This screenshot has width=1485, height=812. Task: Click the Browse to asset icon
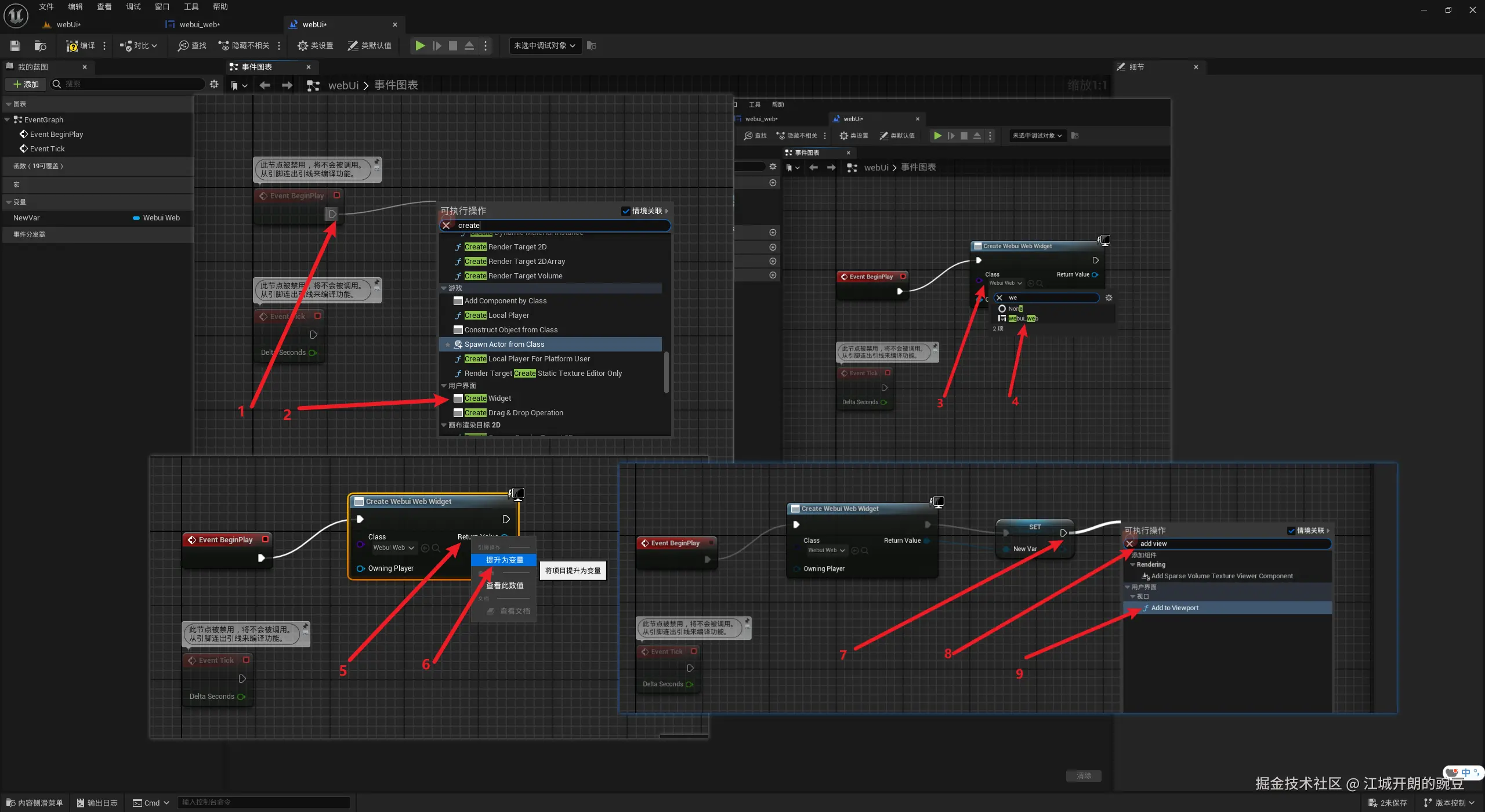coord(40,46)
